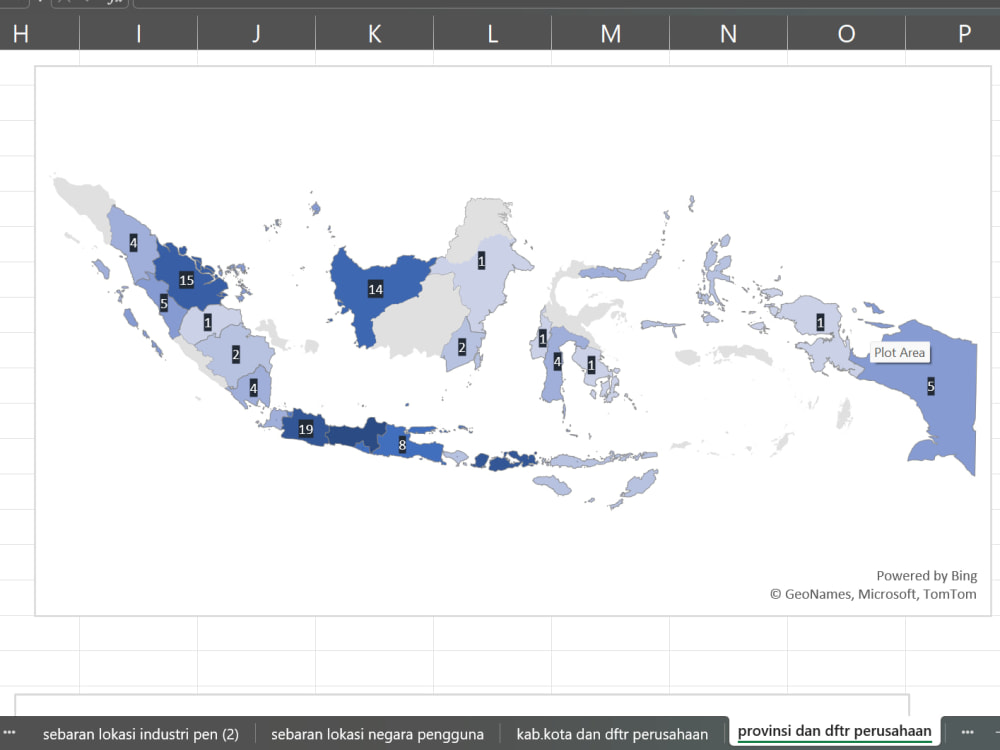Click data label 4 on North Sumatra
This screenshot has width=1000, height=750.
pyautogui.click(x=133, y=242)
